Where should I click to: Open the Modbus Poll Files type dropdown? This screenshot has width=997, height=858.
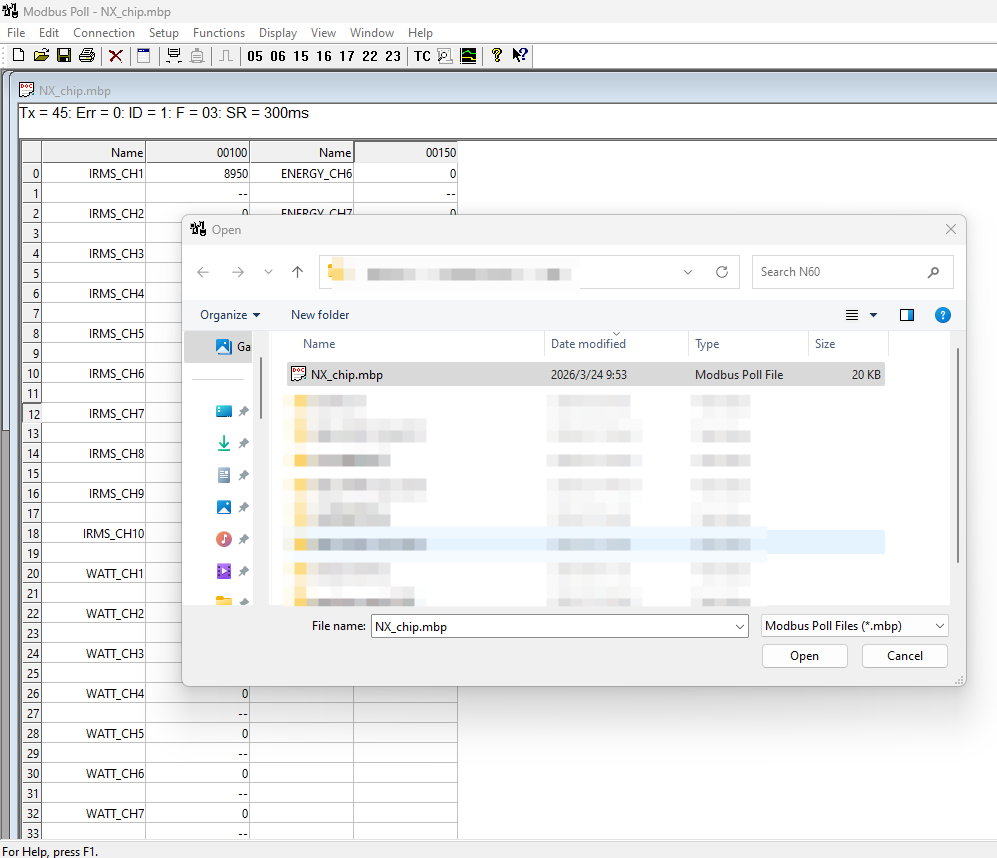(854, 626)
